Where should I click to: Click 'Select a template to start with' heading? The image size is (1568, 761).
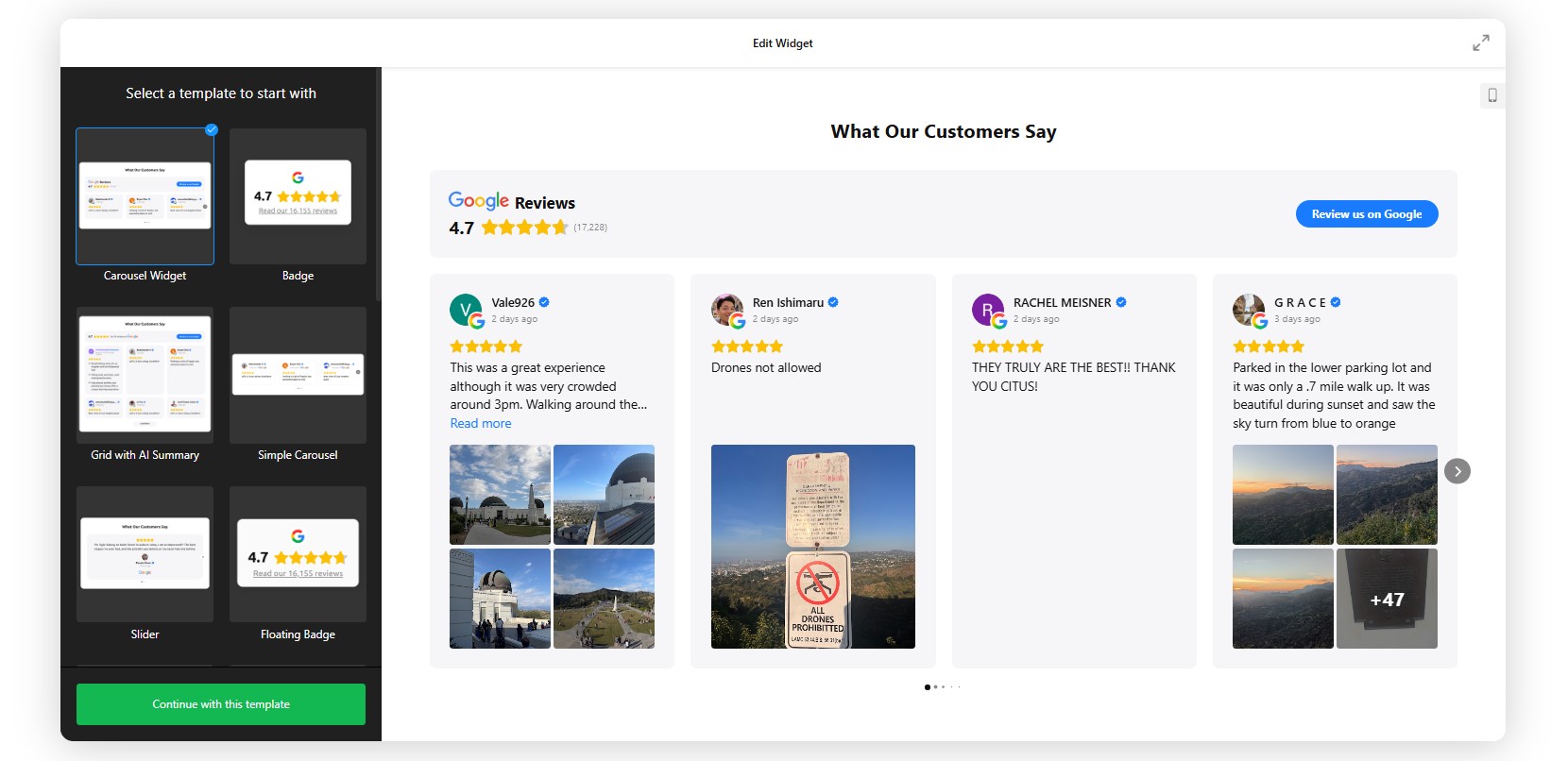[221, 93]
